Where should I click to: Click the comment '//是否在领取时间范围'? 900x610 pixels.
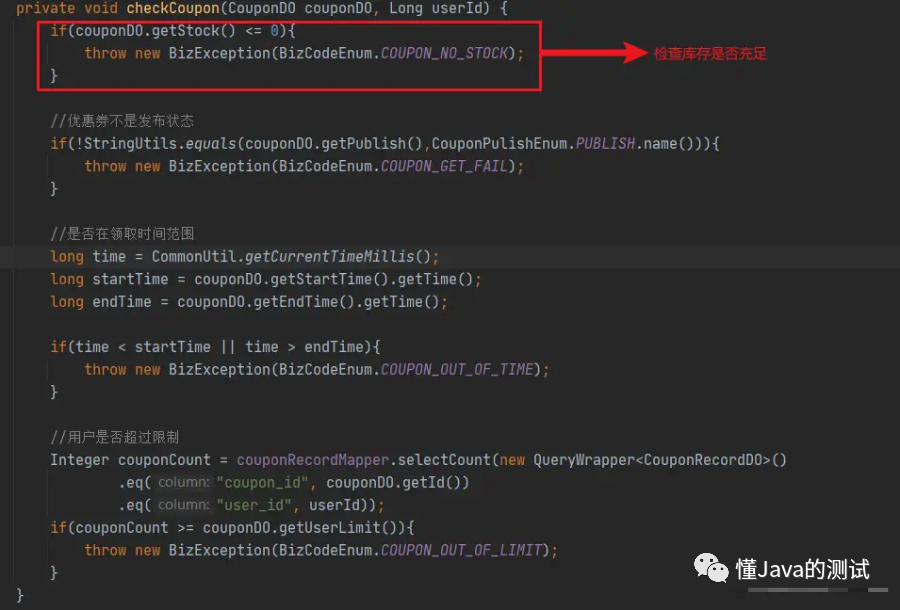coord(122,234)
